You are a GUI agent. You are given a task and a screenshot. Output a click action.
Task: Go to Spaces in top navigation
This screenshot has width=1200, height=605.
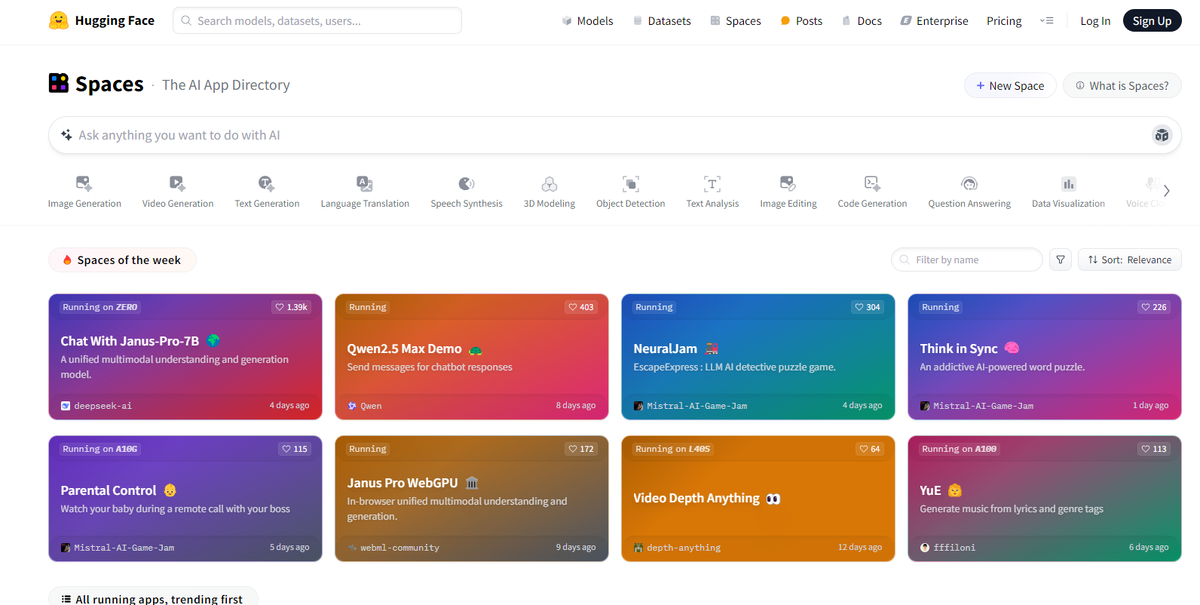coord(735,20)
